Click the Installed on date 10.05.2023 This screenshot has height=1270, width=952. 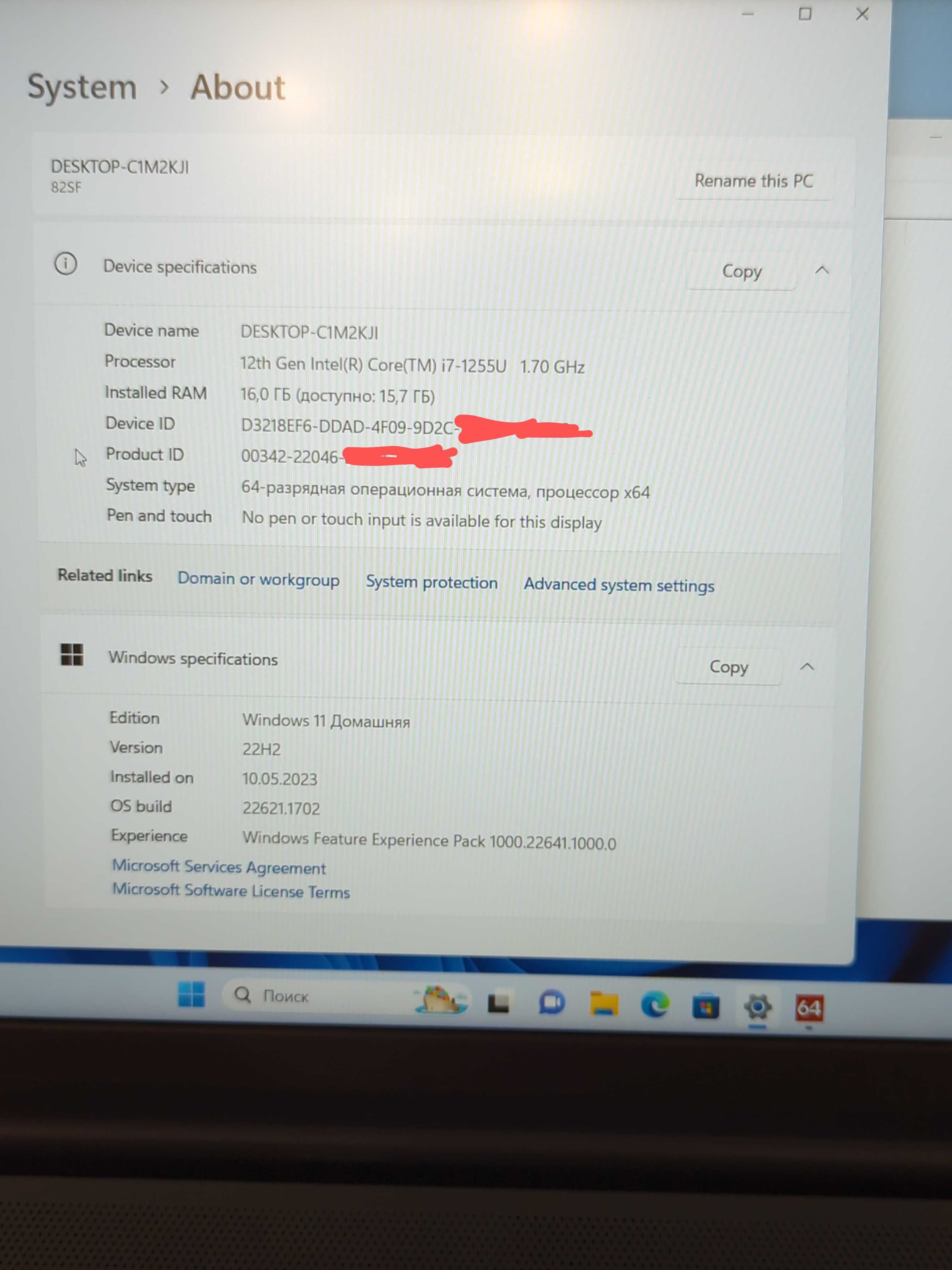coord(280,779)
